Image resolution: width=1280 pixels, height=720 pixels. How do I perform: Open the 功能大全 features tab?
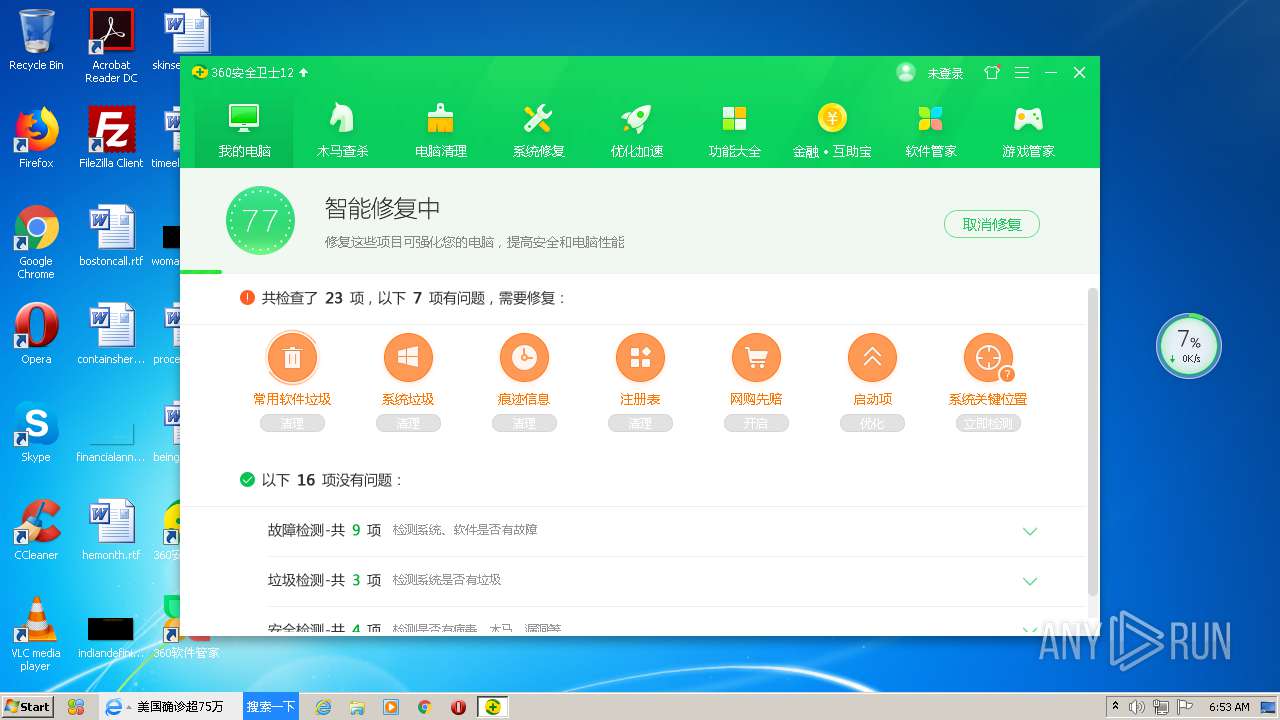pyautogui.click(x=735, y=131)
